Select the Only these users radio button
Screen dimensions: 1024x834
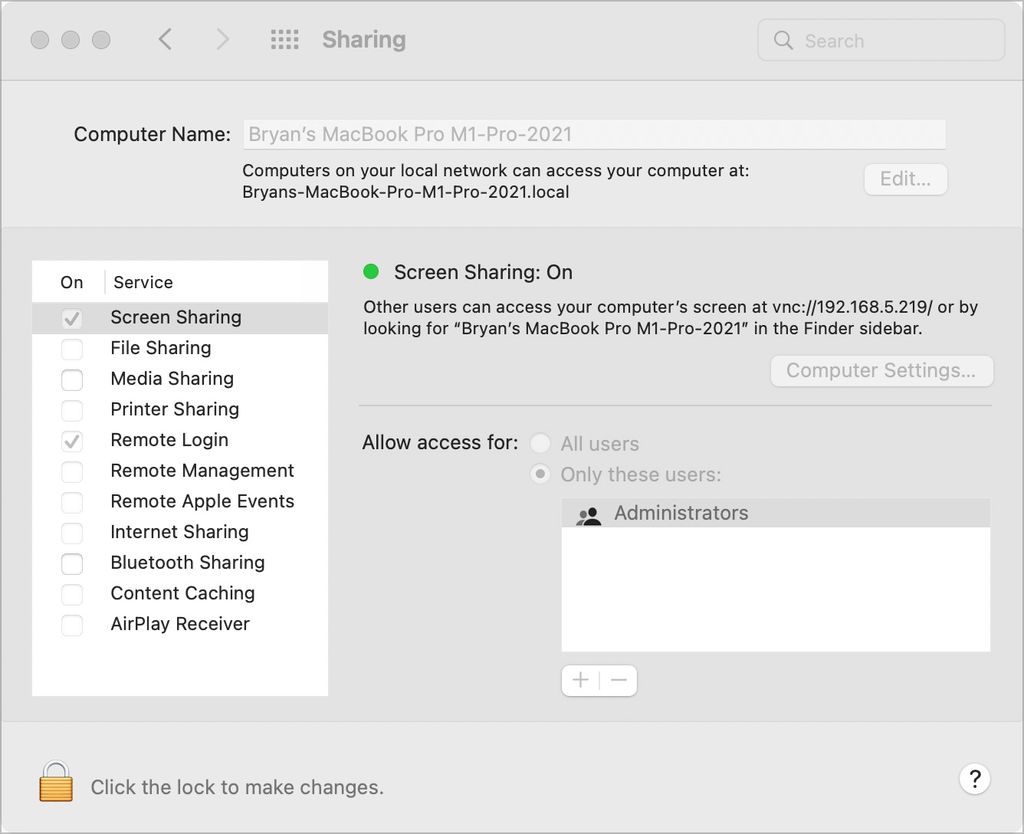pyautogui.click(x=540, y=474)
